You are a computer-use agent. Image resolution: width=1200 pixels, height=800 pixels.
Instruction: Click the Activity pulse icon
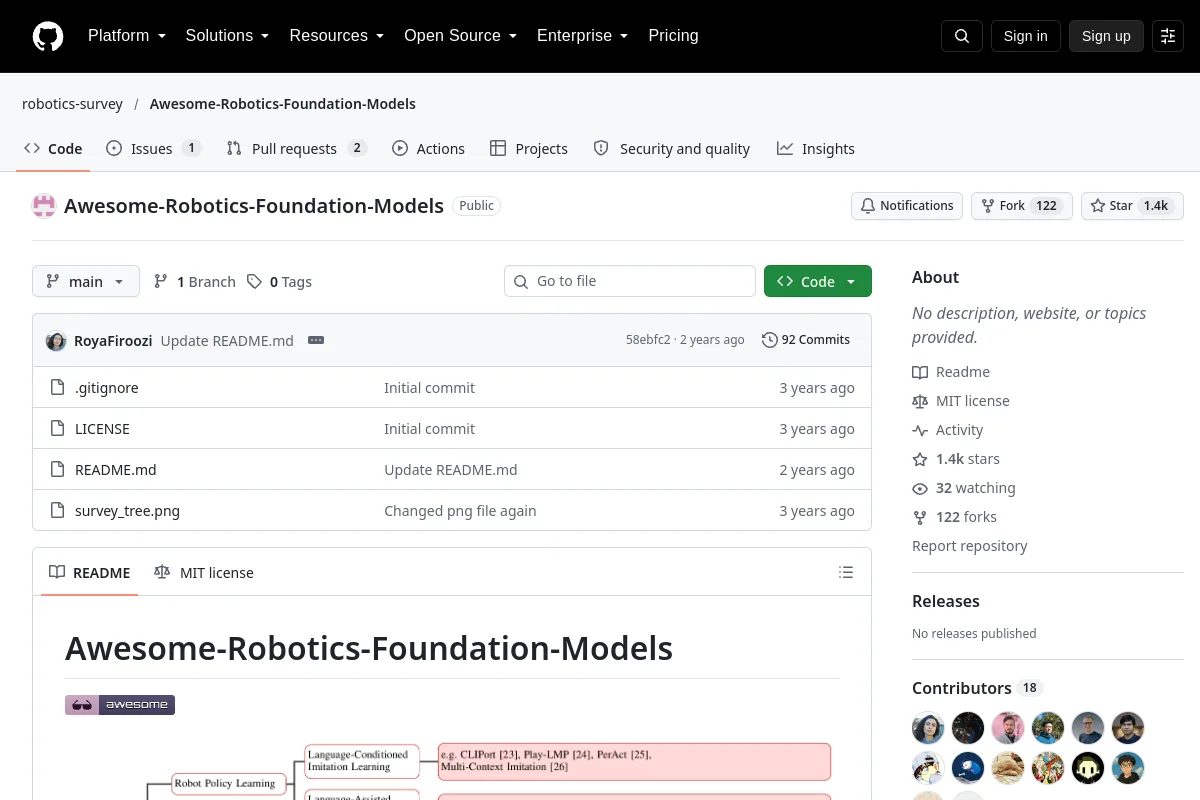coord(920,430)
